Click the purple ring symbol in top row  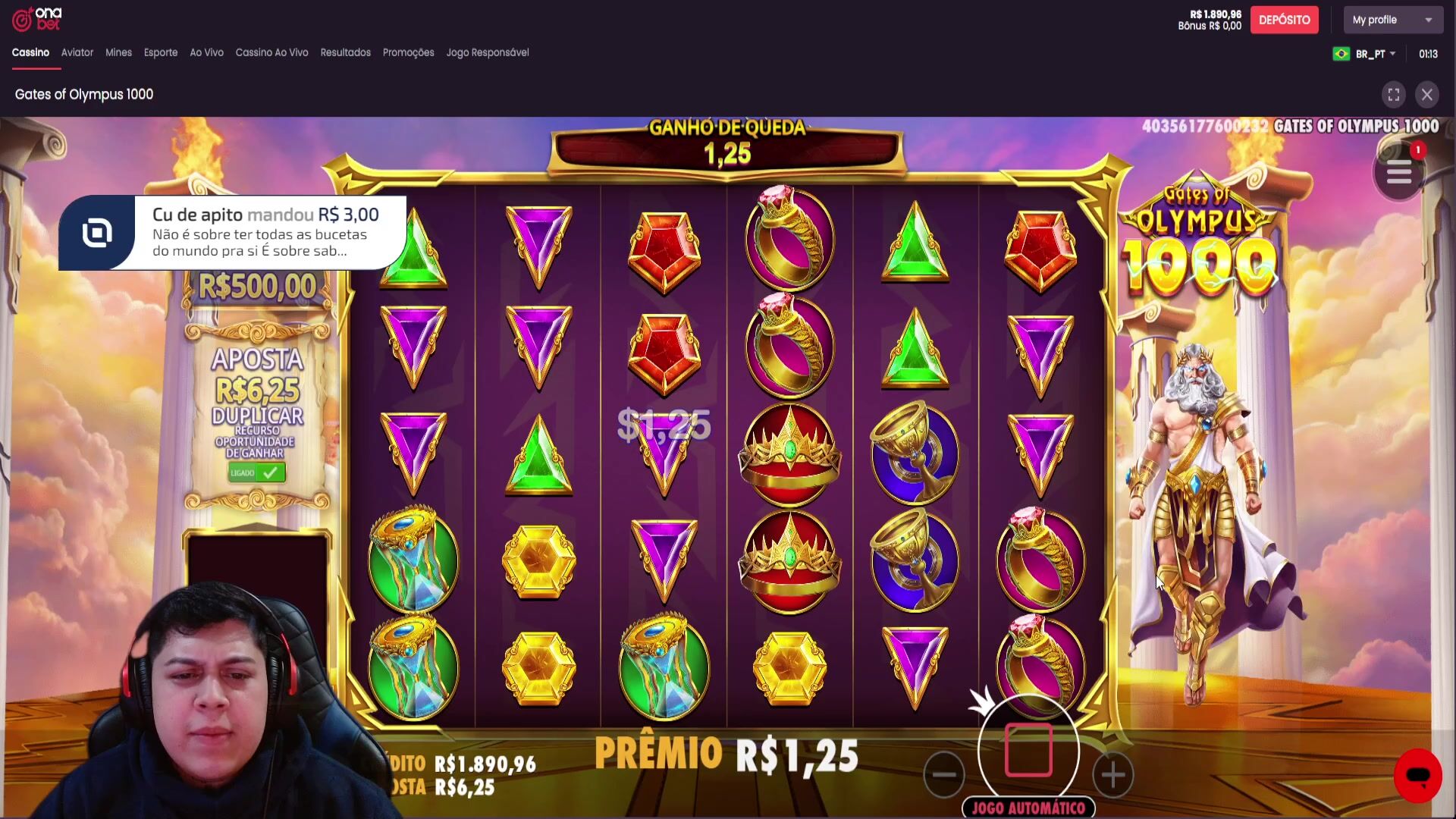coord(789,239)
